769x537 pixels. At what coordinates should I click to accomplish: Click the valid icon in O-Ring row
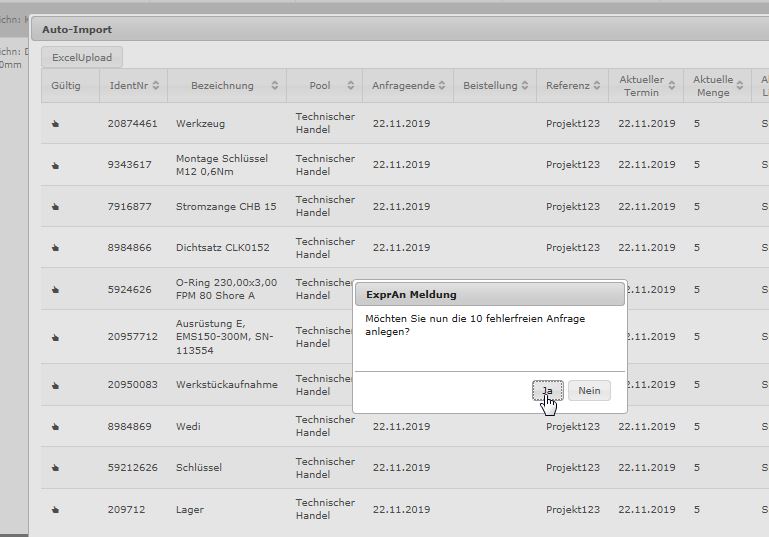coord(56,290)
